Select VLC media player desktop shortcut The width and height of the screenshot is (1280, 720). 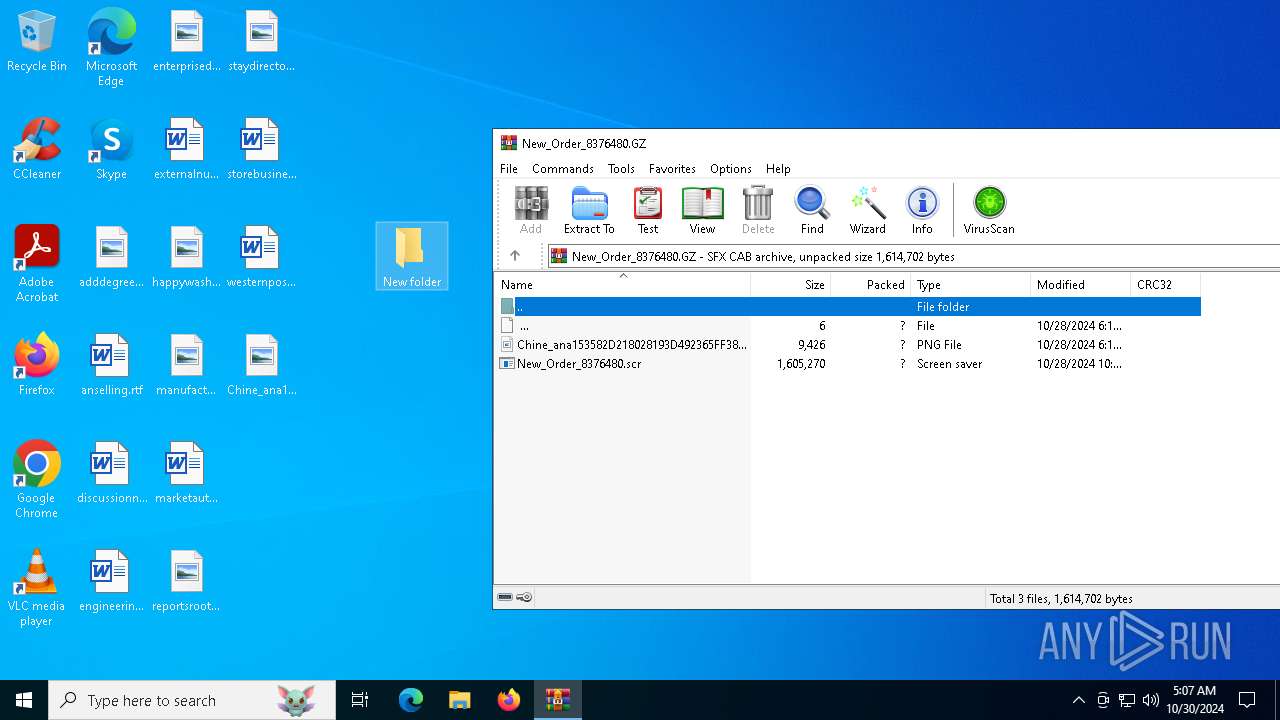[x=37, y=588]
